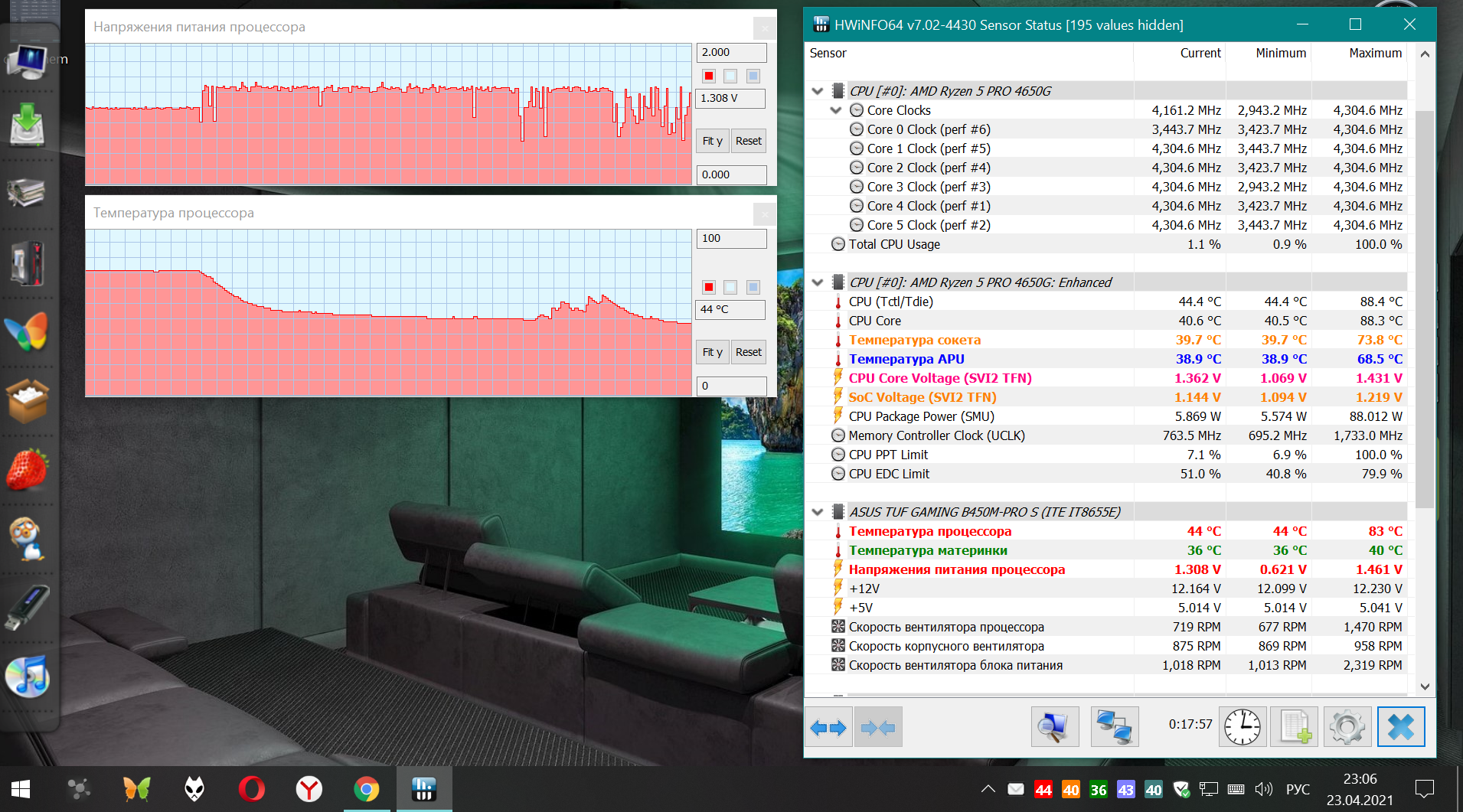Collapse the AMD Ryzen 5 PRO 4650G: Enhanced group
Image resolution: width=1463 pixels, height=812 pixels.
[818, 282]
